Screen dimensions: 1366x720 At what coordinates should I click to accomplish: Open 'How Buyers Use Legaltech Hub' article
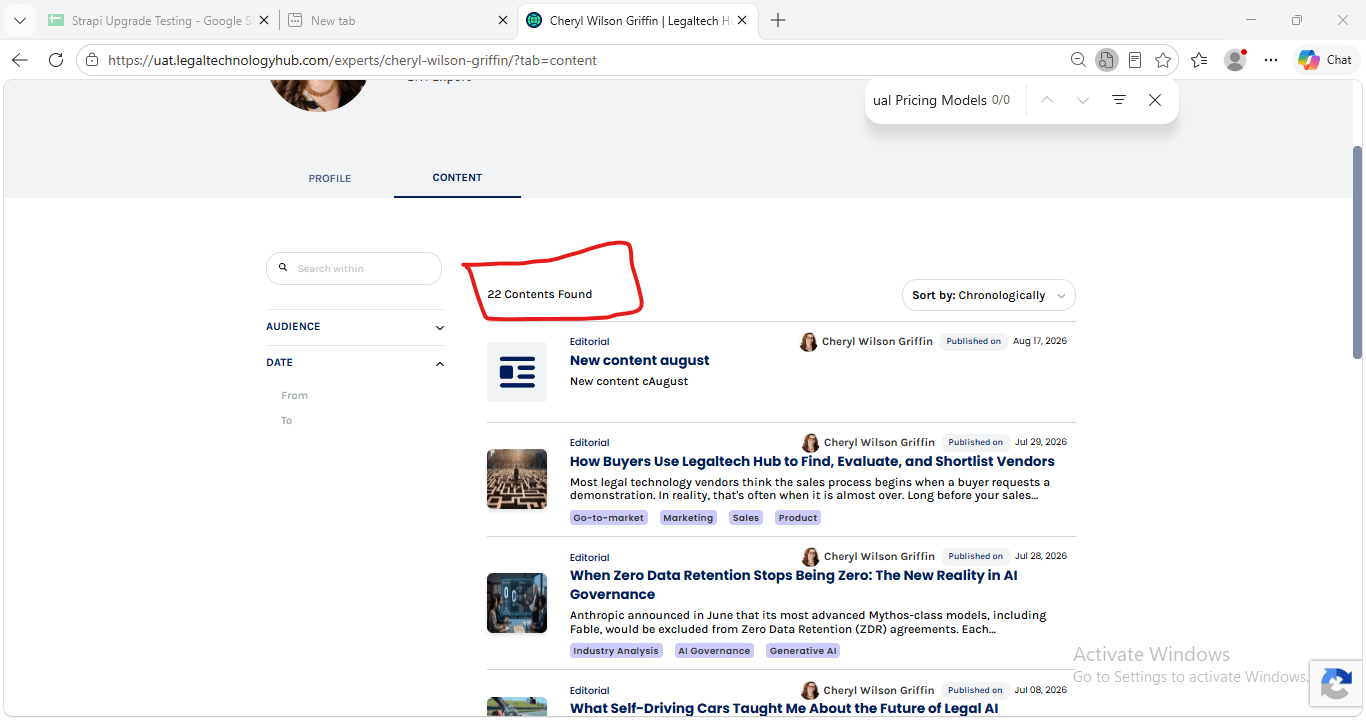click(812, 461)
